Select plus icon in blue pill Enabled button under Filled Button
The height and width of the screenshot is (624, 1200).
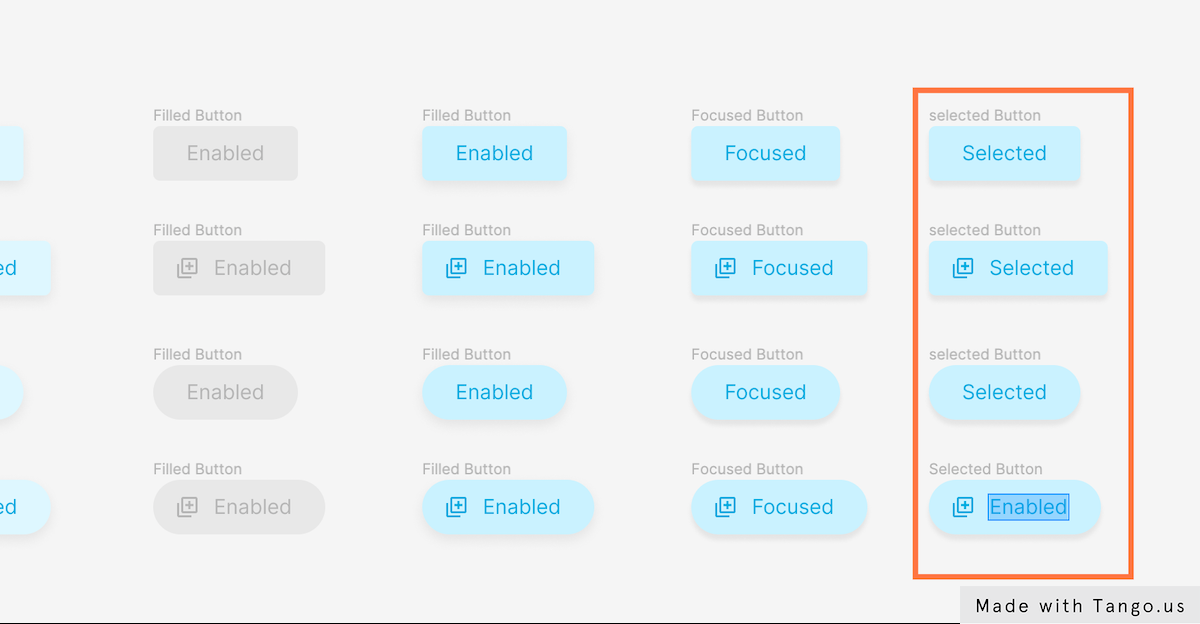(x=456, y=507)
